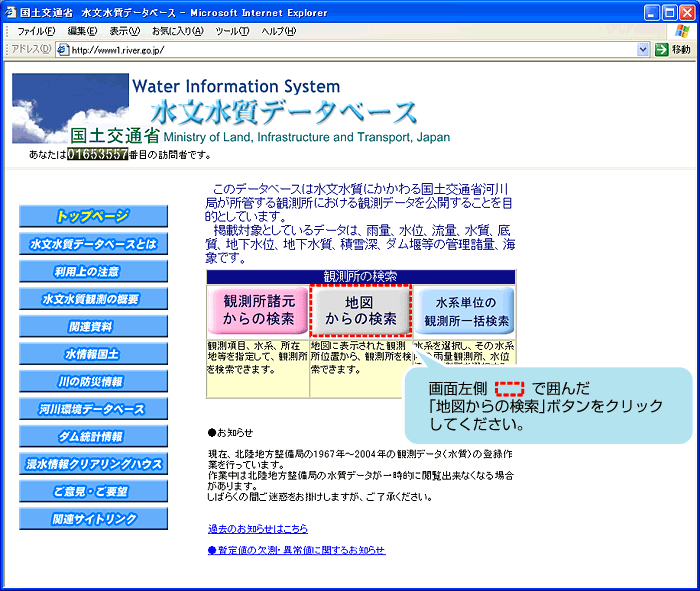Open the ファイル(F) menu
This screenshot has height=591, width=700.
pos(35,31)
